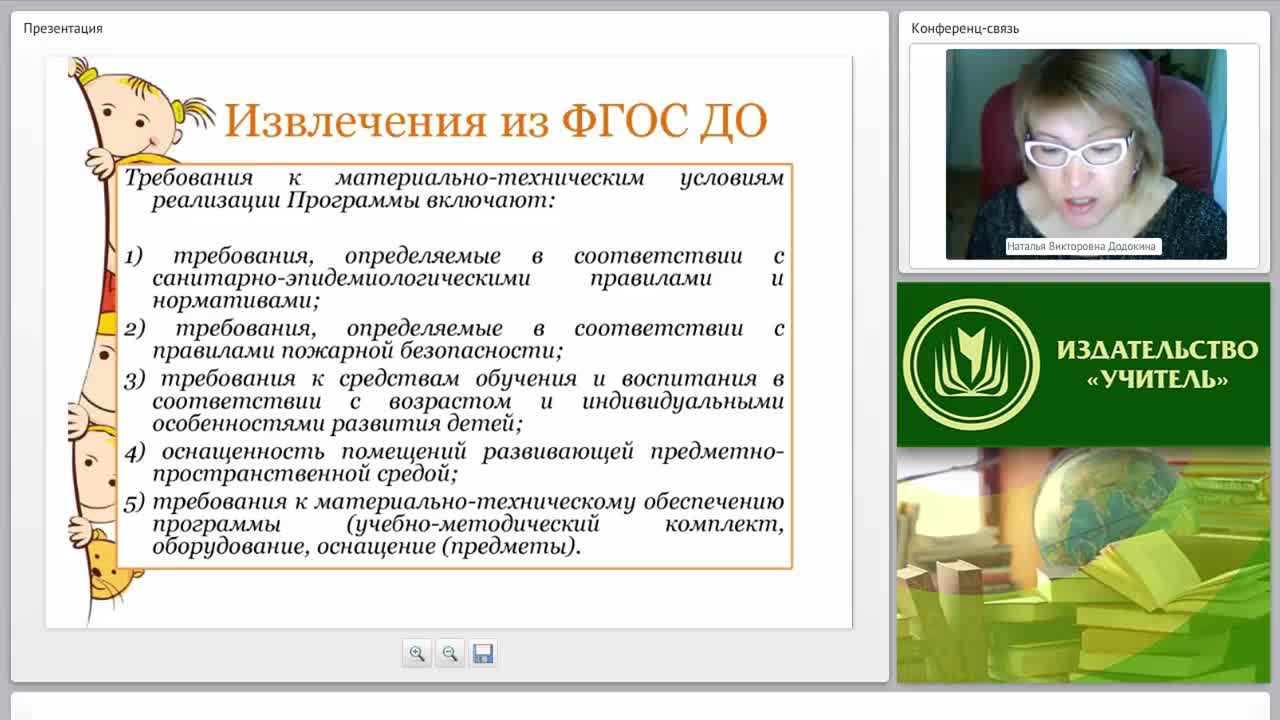Select the name label Наталья Викторовна Додокина
Screen dimensions: 1280x720
pos(1084,246)
